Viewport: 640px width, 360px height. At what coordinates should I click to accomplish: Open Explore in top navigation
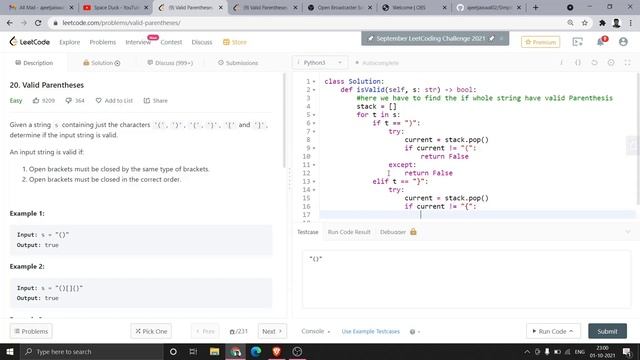pyautogui.click(x=70, y=42)
